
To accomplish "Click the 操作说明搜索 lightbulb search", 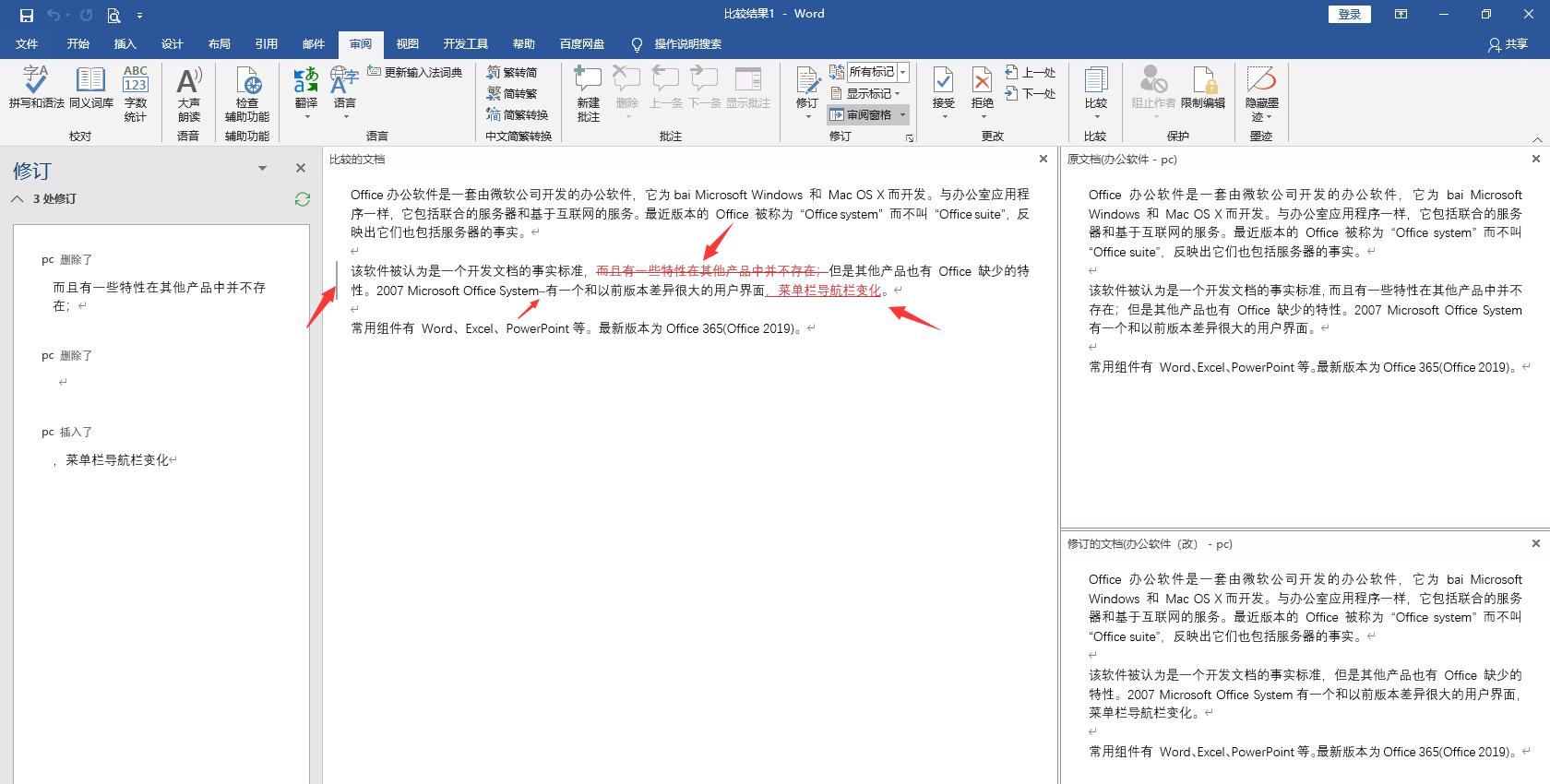I will coord(676,44).
